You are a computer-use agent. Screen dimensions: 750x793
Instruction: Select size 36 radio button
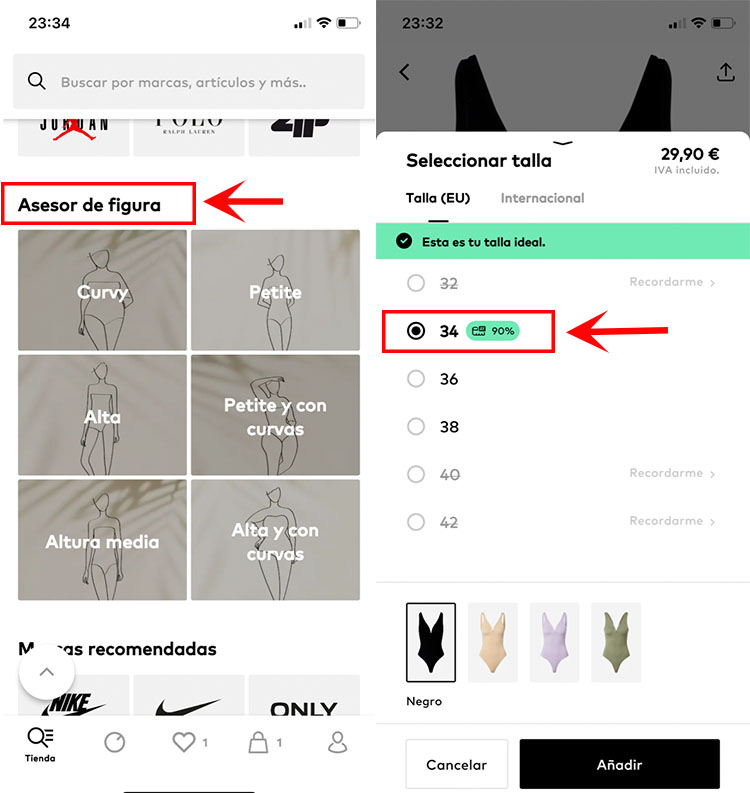(x=416, y=379)
